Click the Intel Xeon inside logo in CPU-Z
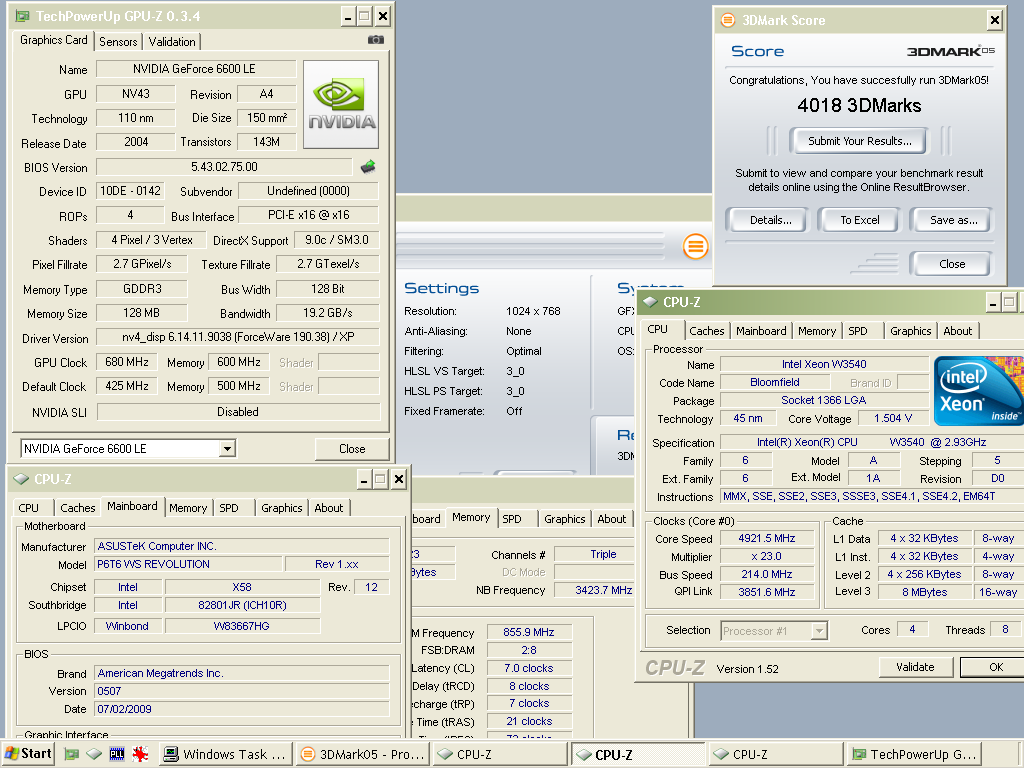 [x=978, y=392]
